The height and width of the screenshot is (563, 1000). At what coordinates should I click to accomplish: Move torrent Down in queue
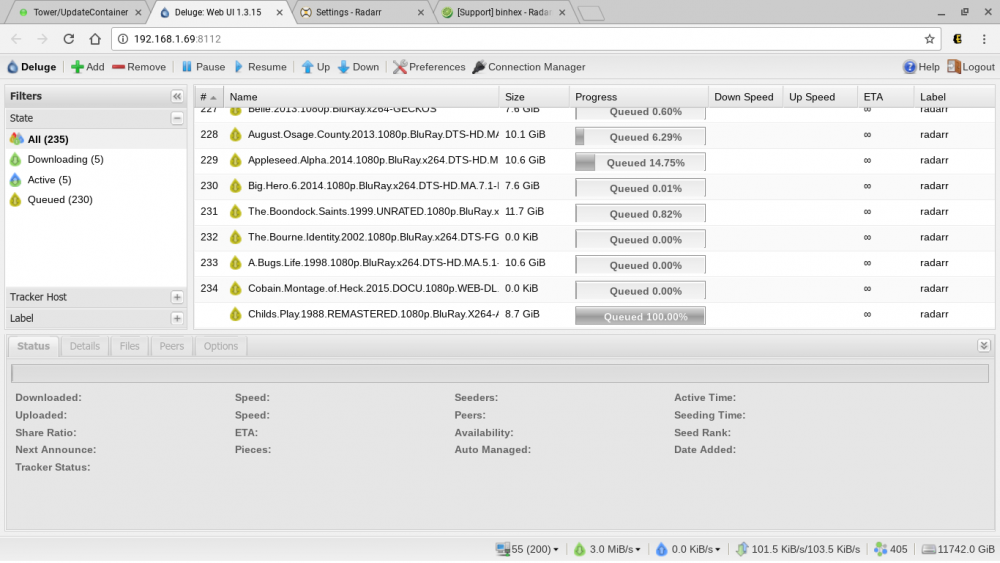point(358,67)
